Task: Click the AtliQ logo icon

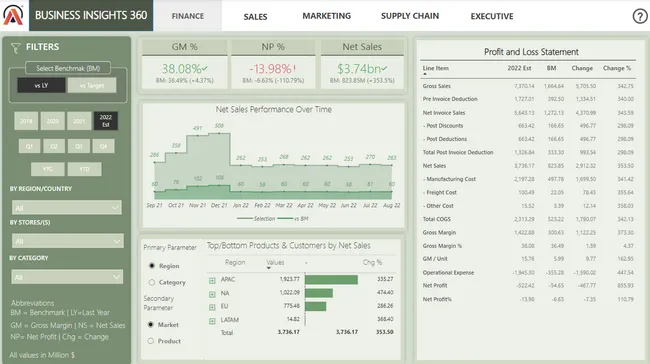Action: [x=13, y=15]
